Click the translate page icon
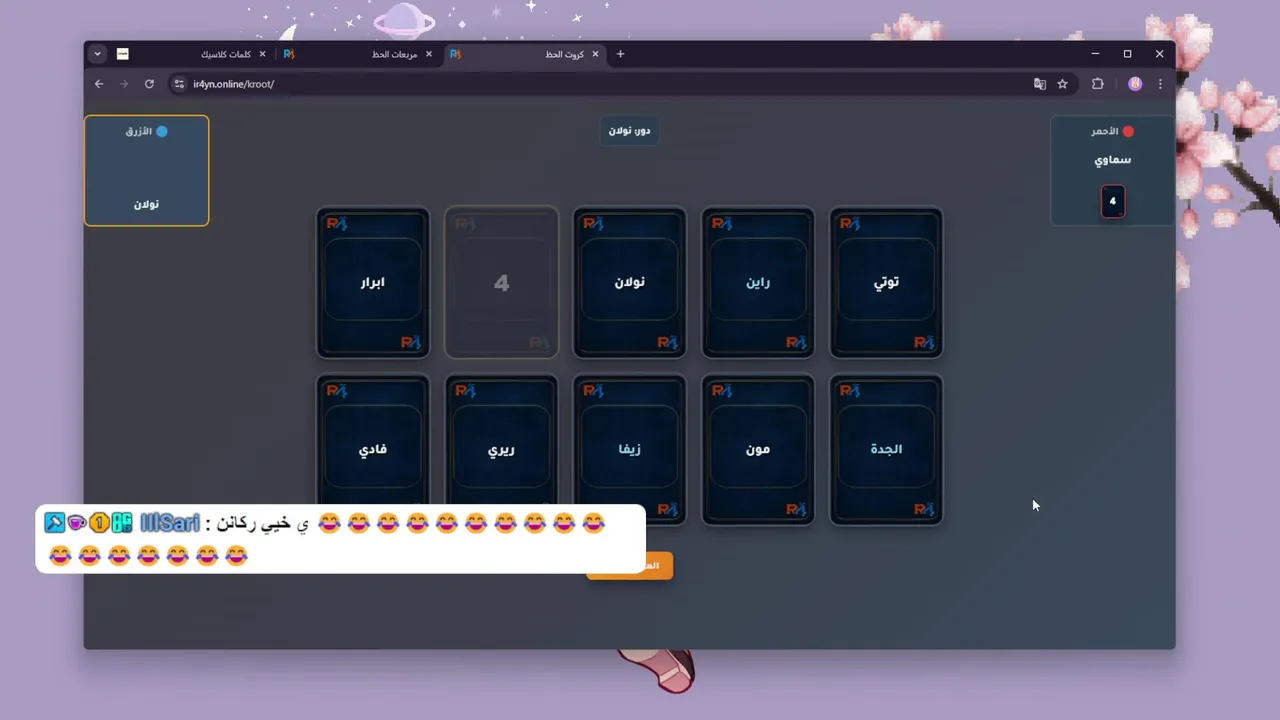The image size is (1280, 720). 1040,84
